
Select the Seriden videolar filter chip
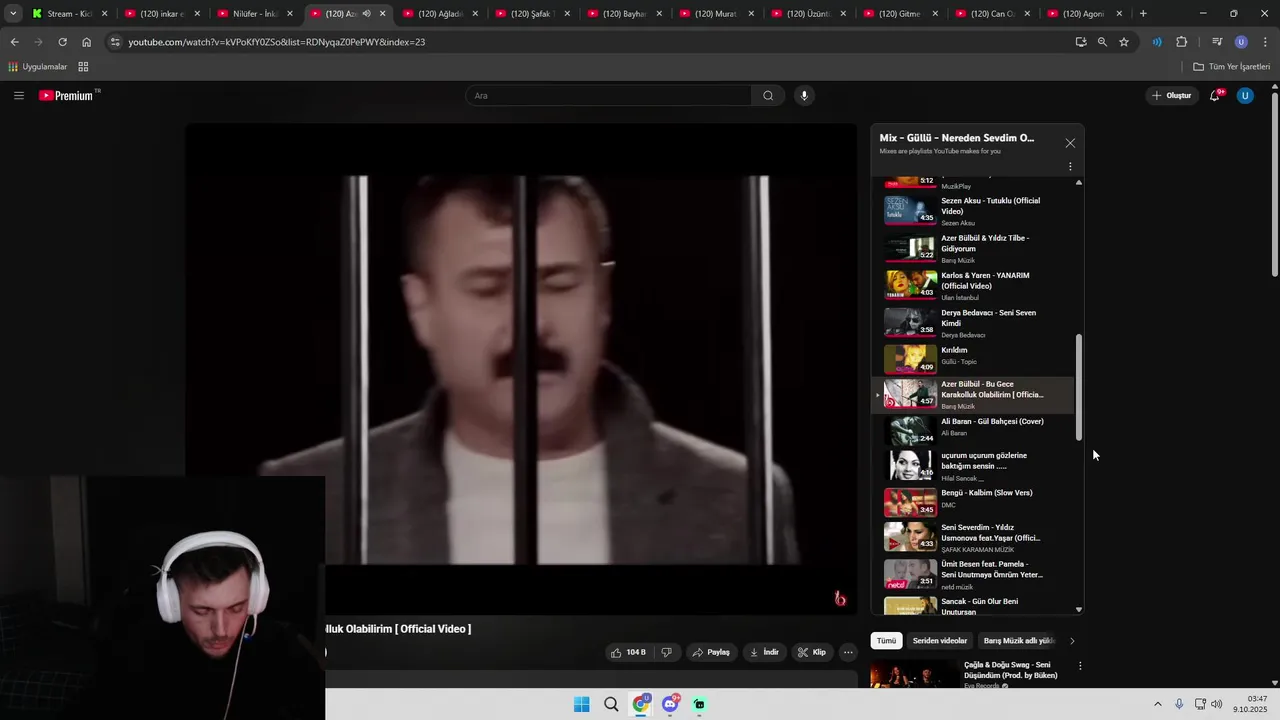940,641
